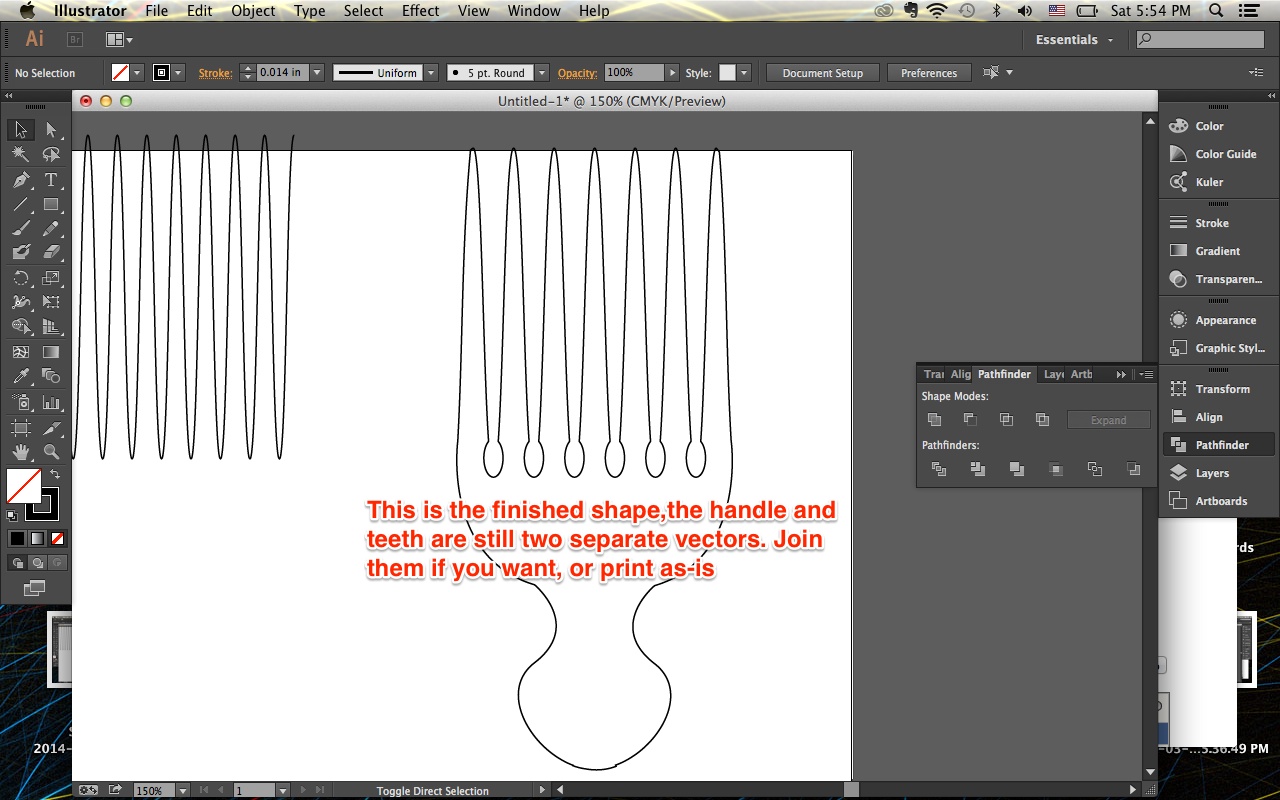1280x800 pixels.
Task: Activate the Zoom tool
Action: pyautogui.click(x=49, y=451)
